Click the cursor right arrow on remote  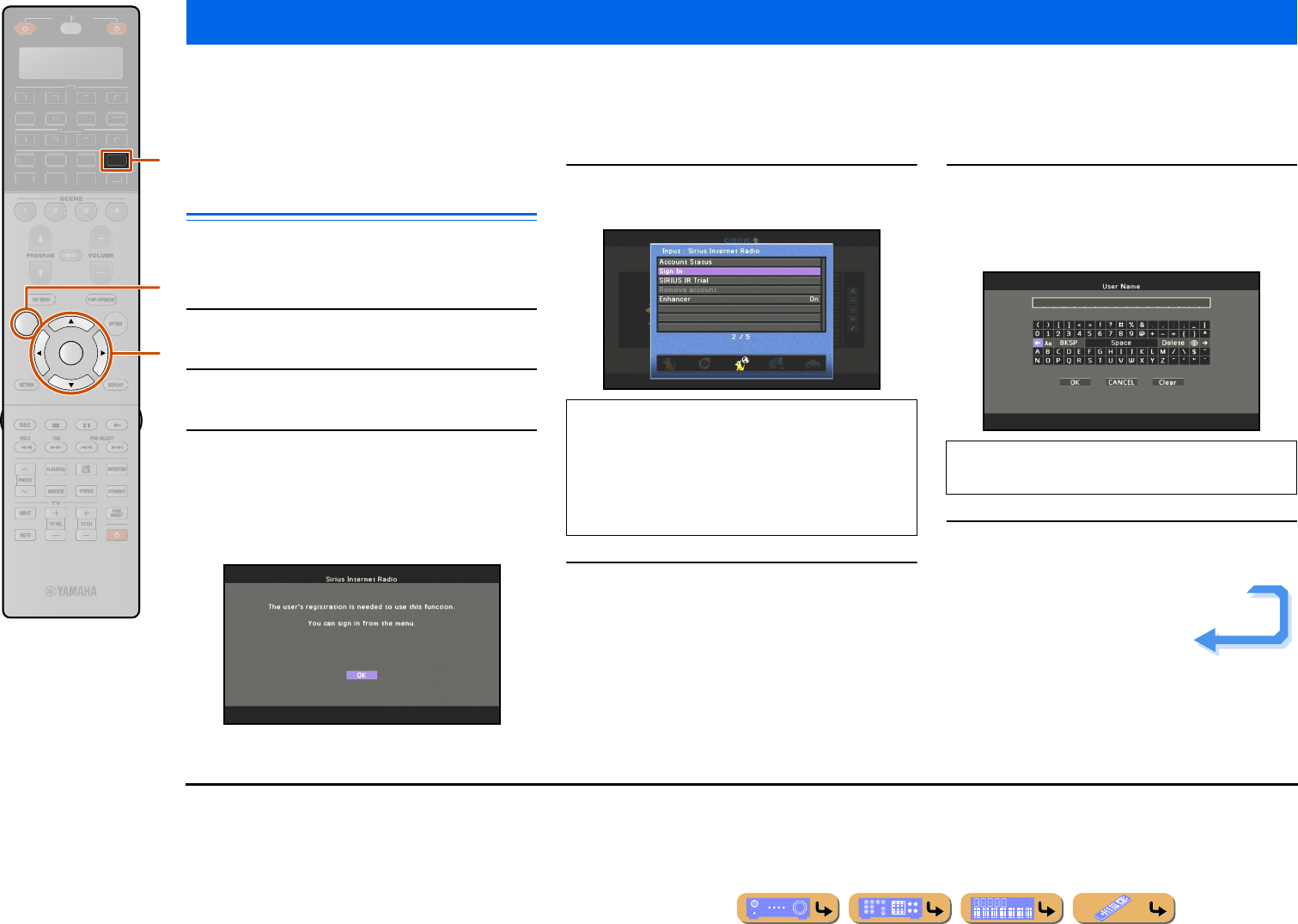pyautogui.click(x=102, y=353)
